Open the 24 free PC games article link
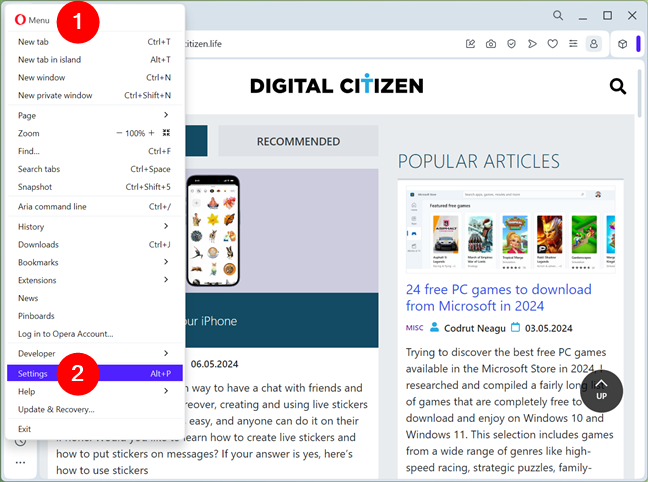Screen dimensions: 648x482 point(498,298)
